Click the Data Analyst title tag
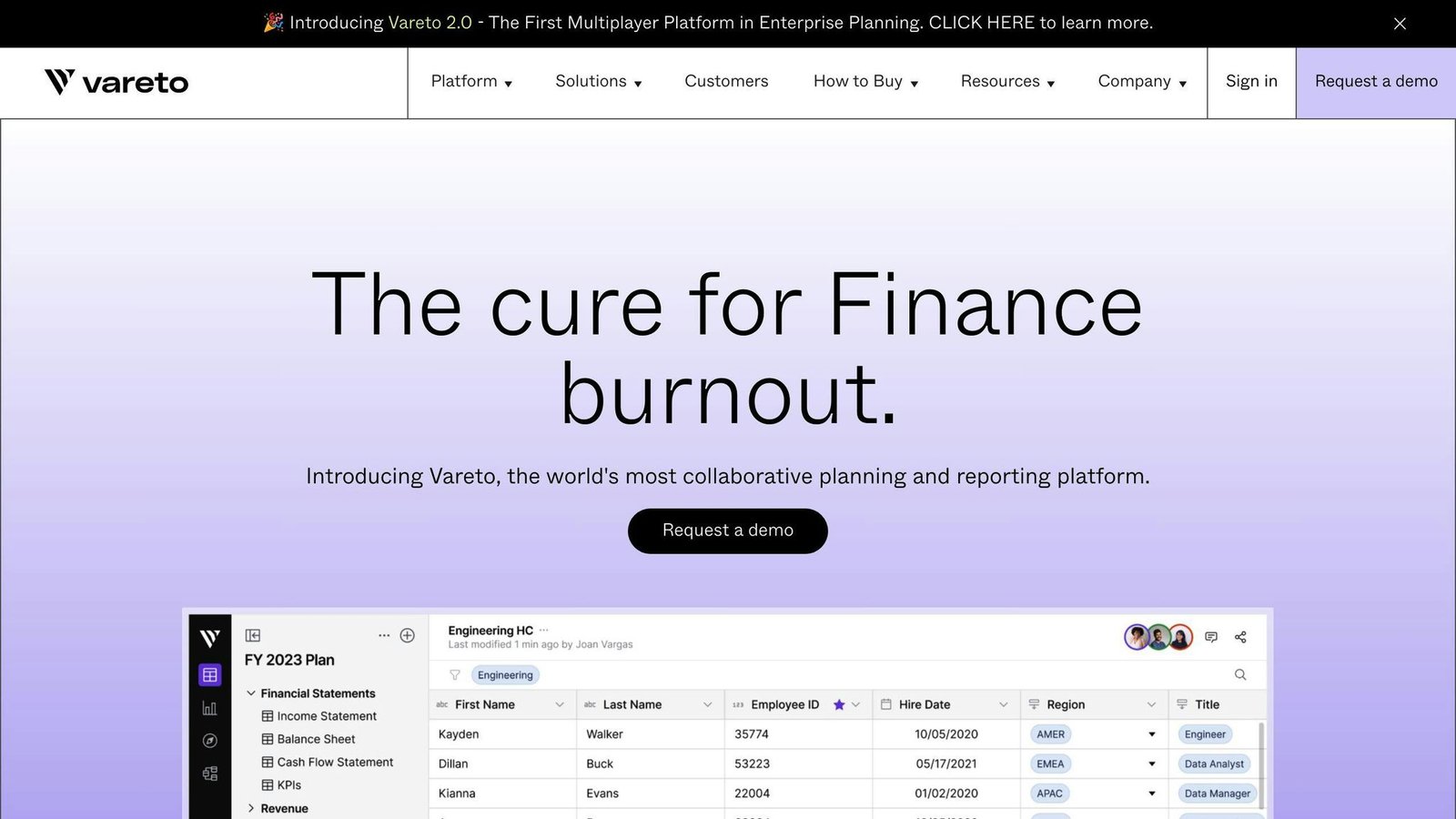The height and width of the screenshot is (819, 1456). [1214, 764]
